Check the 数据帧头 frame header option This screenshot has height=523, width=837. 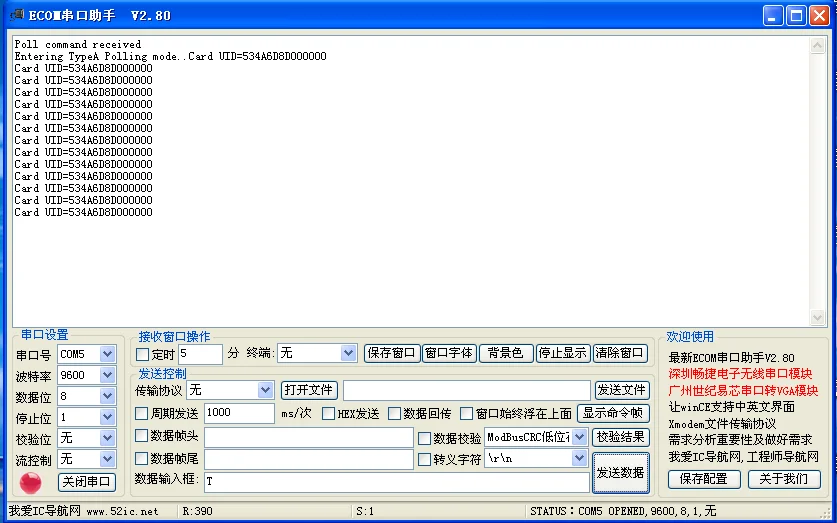point(141,436)
